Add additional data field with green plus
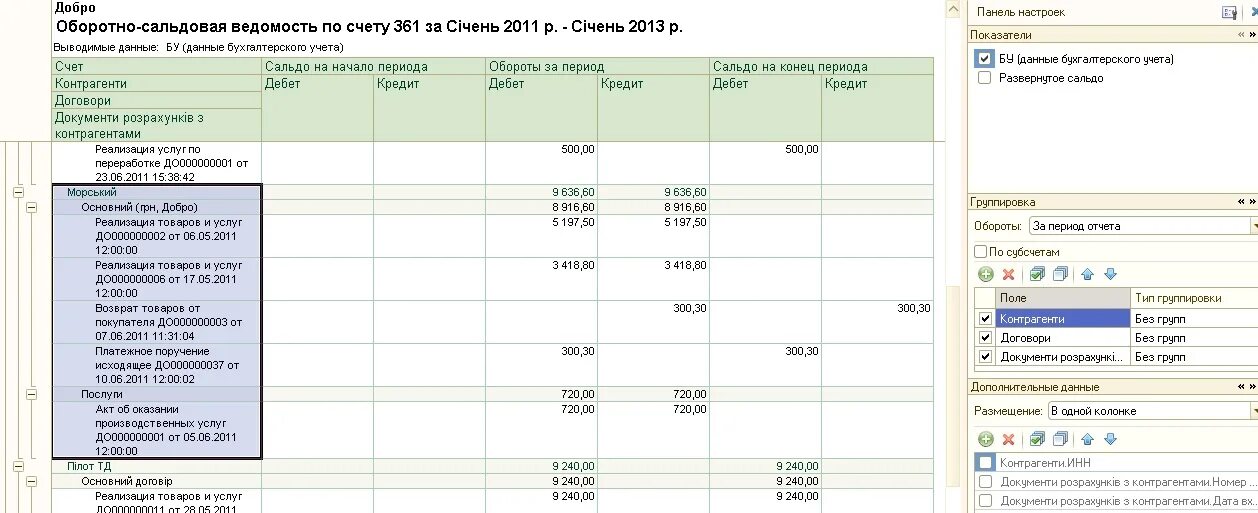The width and height of the screenshot is (1258, 513). 985,439
